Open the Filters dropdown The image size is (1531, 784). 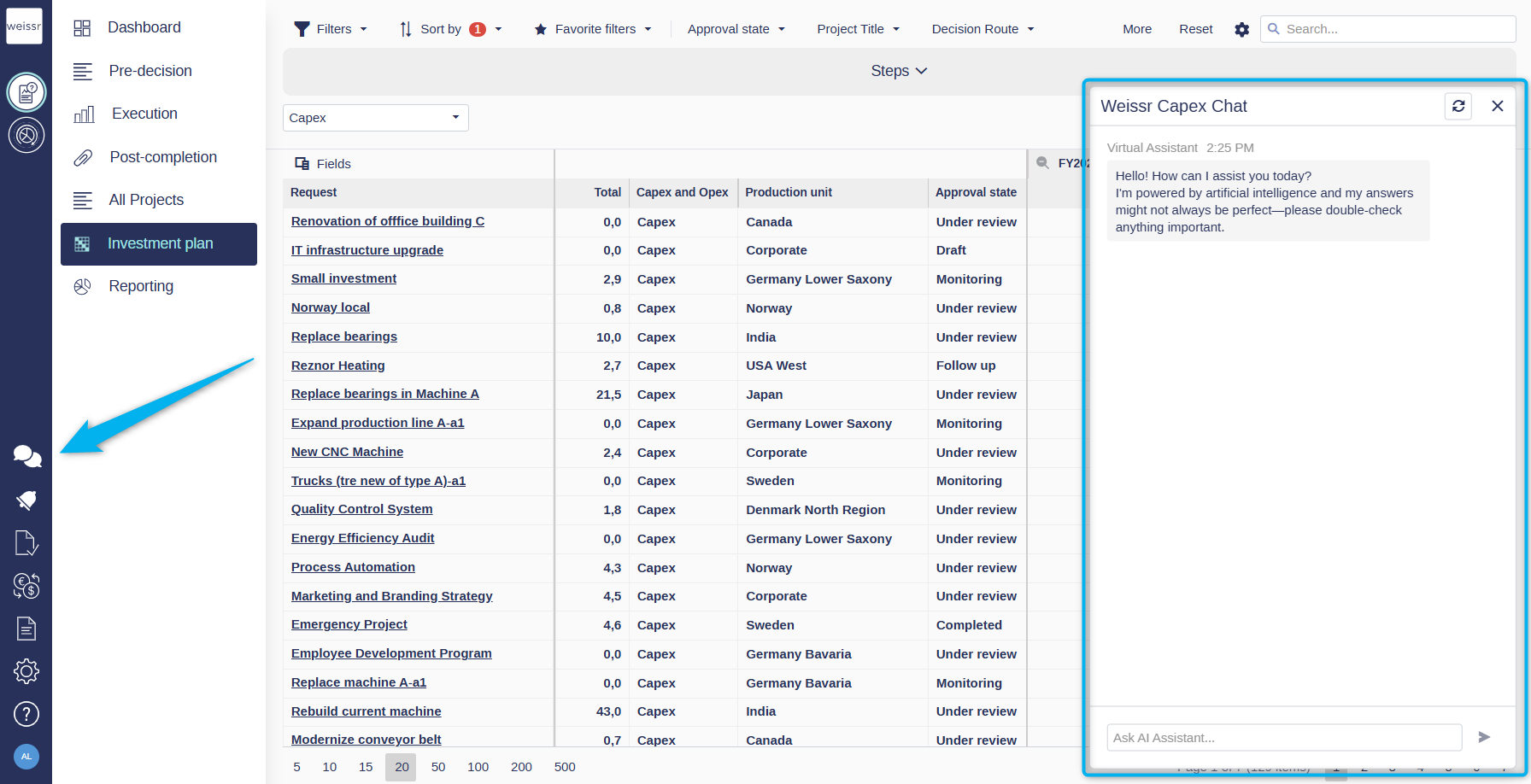[x=331, y=29]
